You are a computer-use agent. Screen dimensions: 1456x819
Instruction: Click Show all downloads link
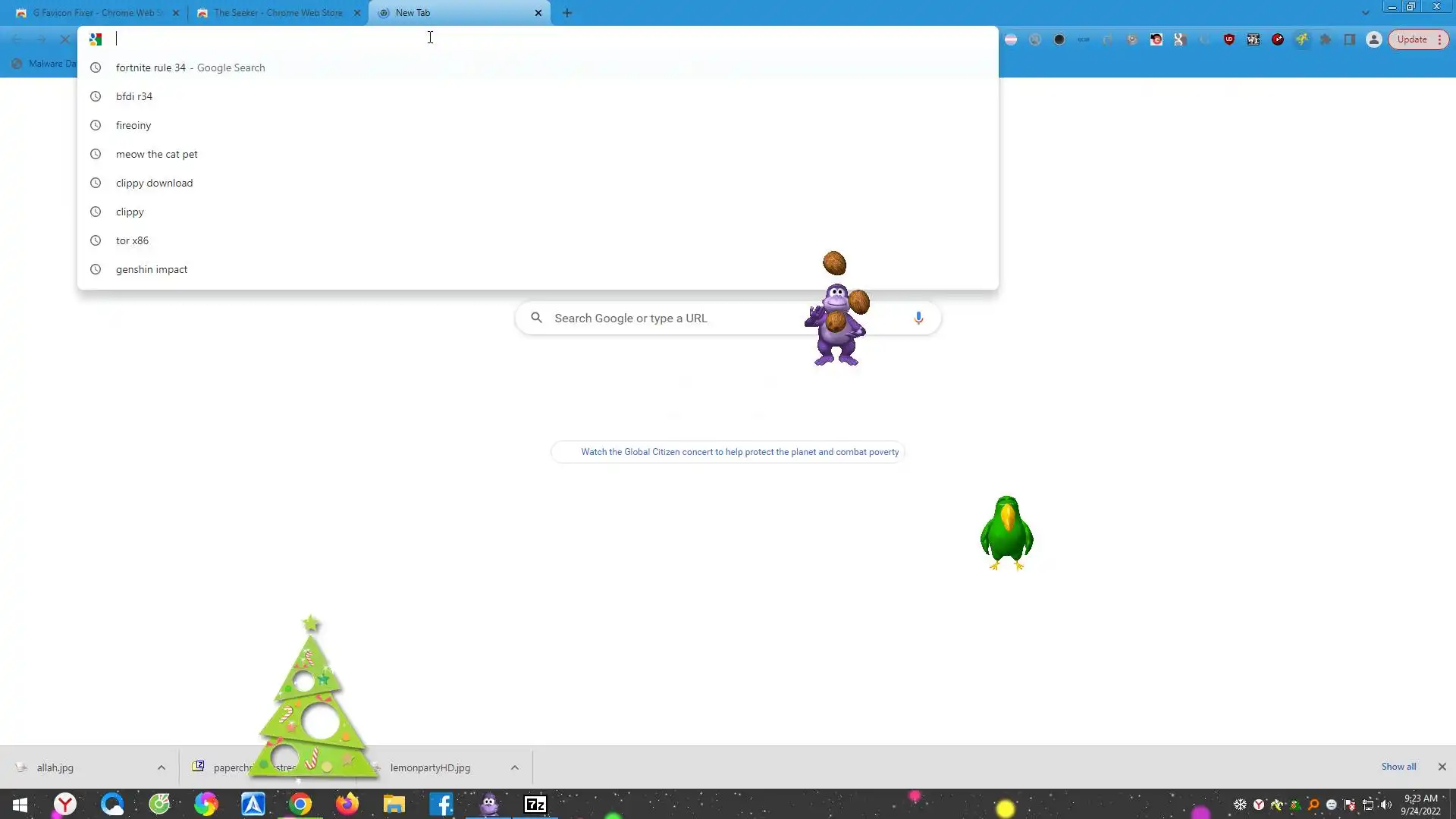click(1398, 767)
